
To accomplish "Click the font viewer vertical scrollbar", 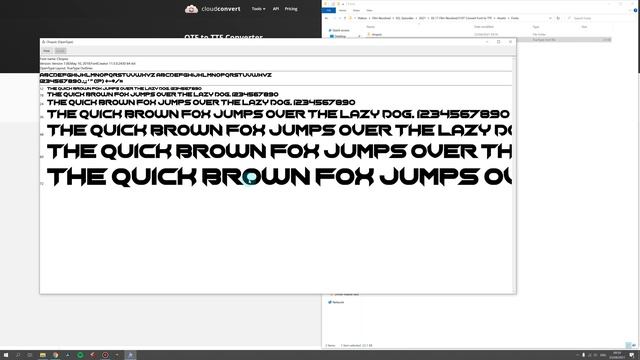I will click(x=514, y=175).
